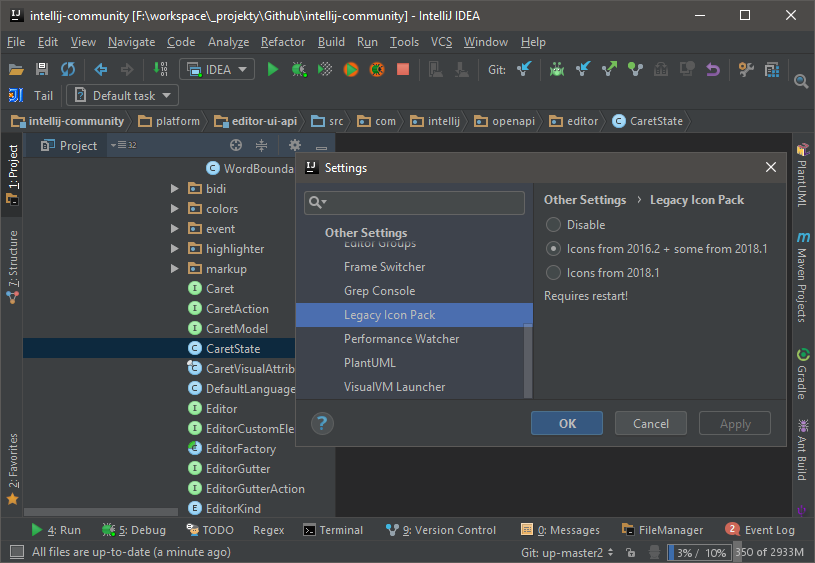Open the VCS menu
815x563 pixels.
tap(441, 42)
